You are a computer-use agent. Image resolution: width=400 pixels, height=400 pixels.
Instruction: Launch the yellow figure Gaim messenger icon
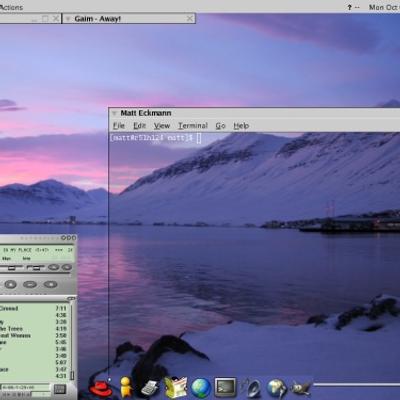point(126,387)
